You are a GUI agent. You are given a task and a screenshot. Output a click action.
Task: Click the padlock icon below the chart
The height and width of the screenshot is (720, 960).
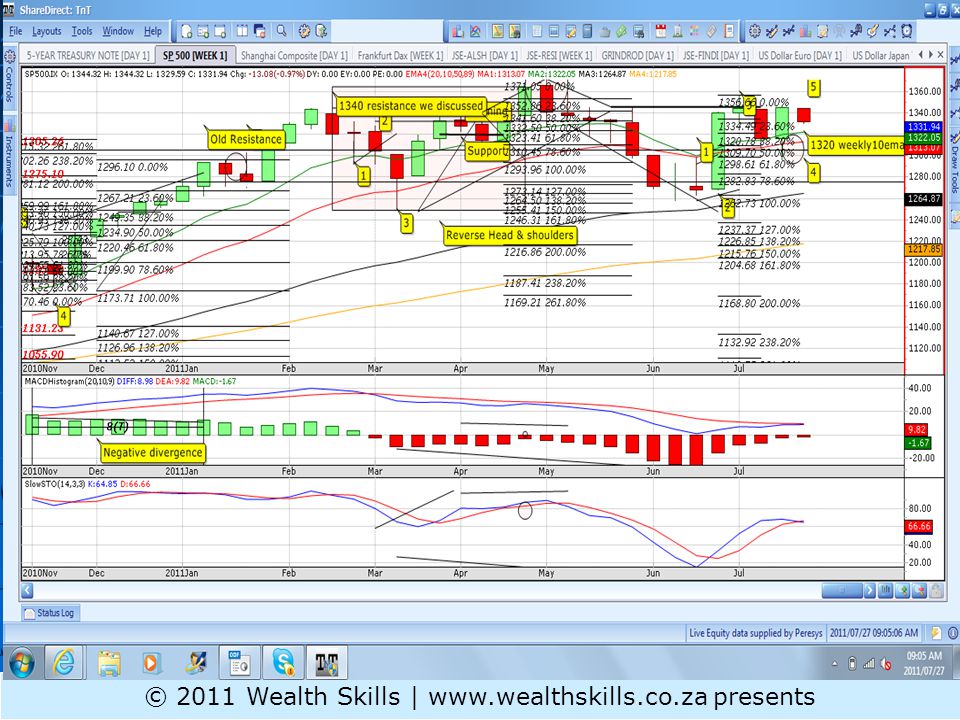(936, 590)
